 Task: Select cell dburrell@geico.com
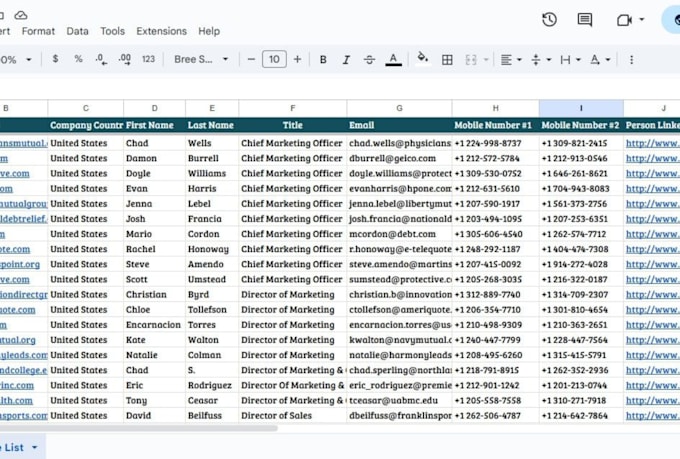[x=399, y=158]
